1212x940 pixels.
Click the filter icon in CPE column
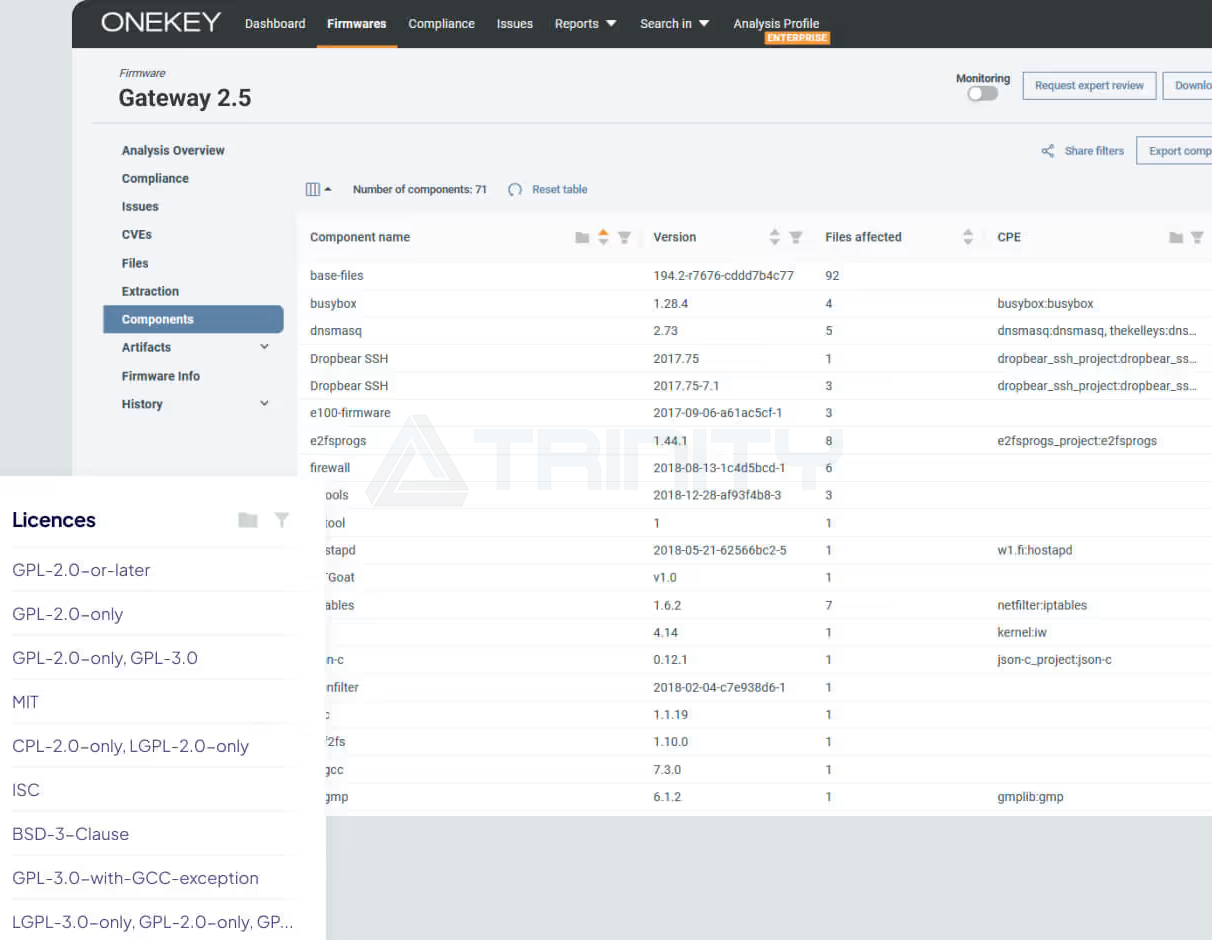coord(1197,237)
